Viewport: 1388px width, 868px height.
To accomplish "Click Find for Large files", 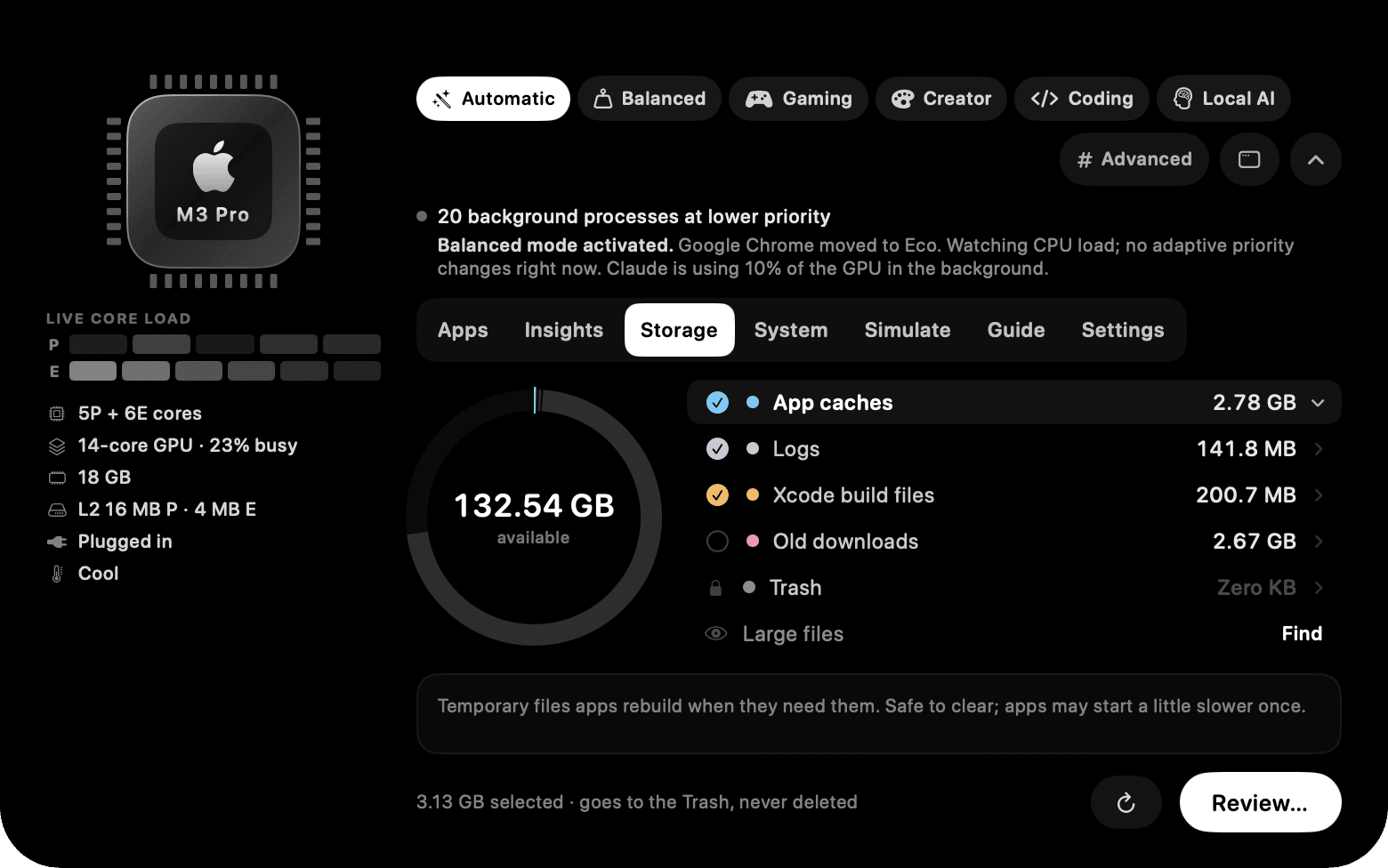I will tap(1302, 634).
